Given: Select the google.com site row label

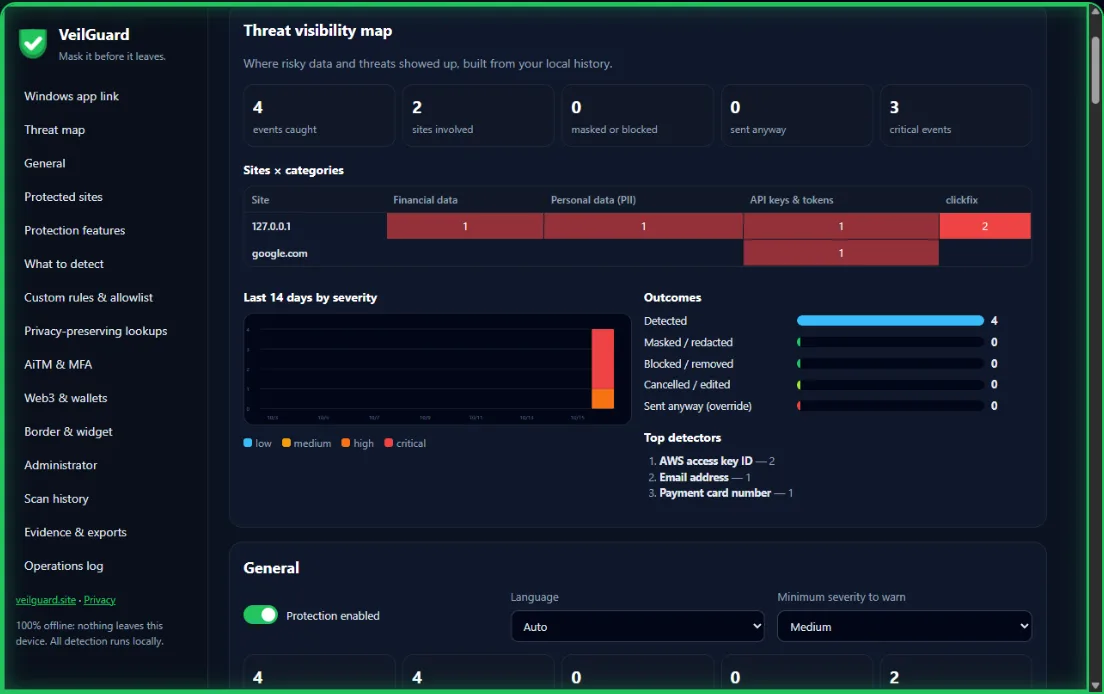Looking at the screenshot, I should pos(280,253).
